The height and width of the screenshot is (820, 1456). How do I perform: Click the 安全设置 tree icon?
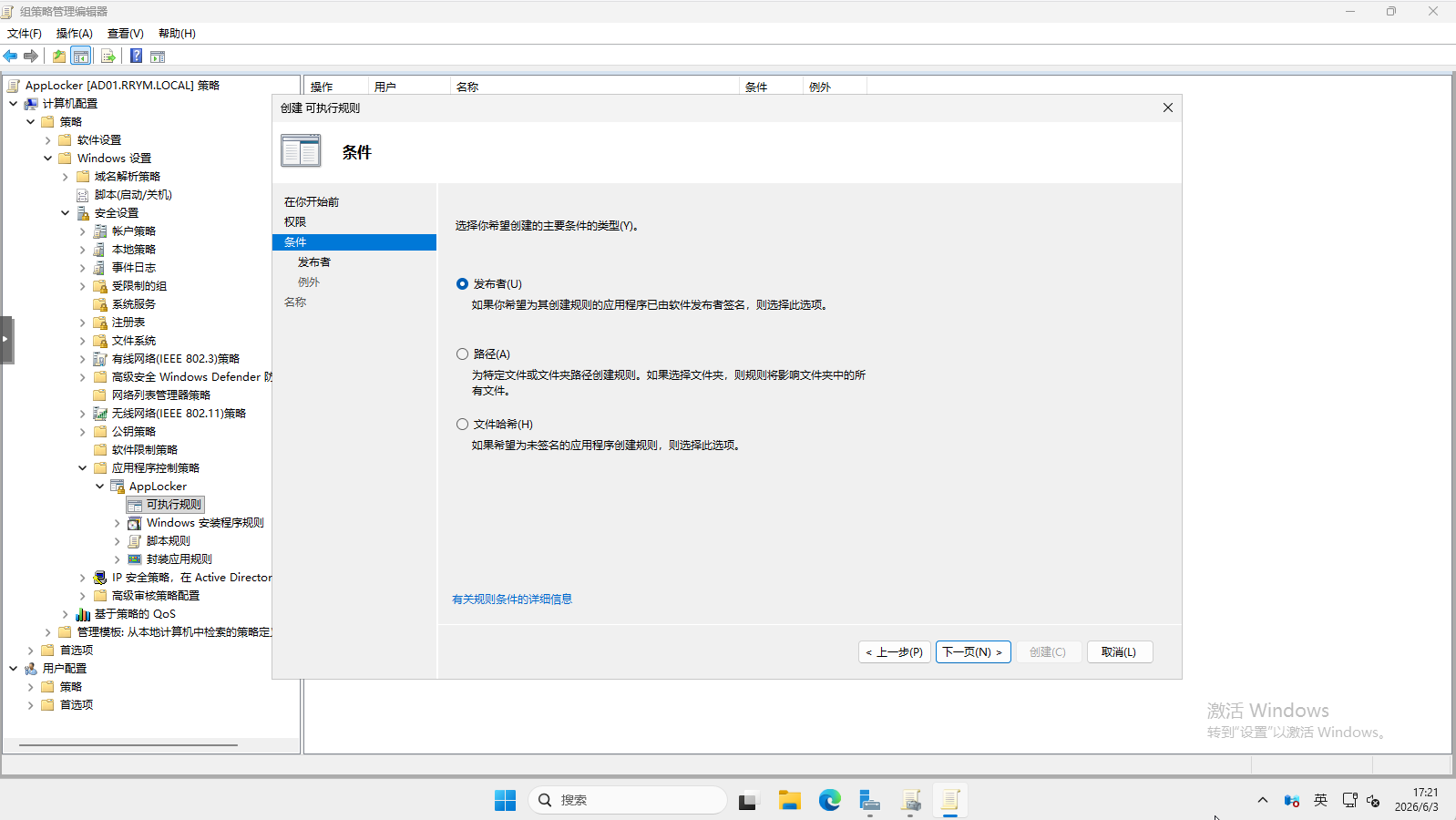(x=83, y=213)
